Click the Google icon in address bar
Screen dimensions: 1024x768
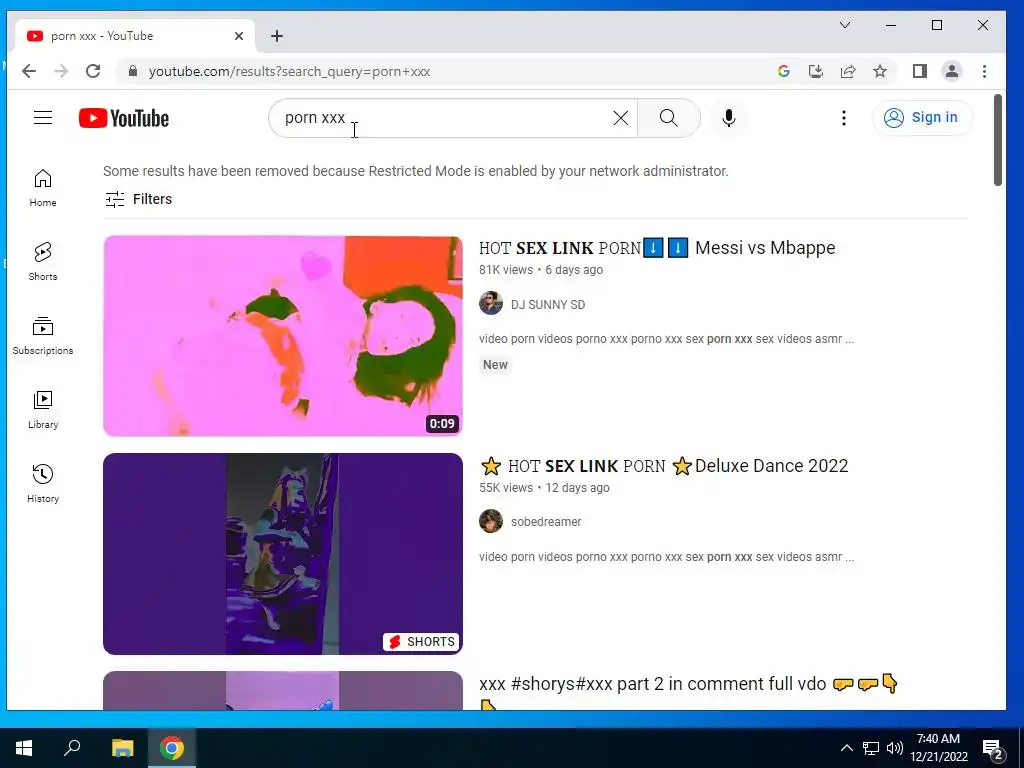coord(784,71)
